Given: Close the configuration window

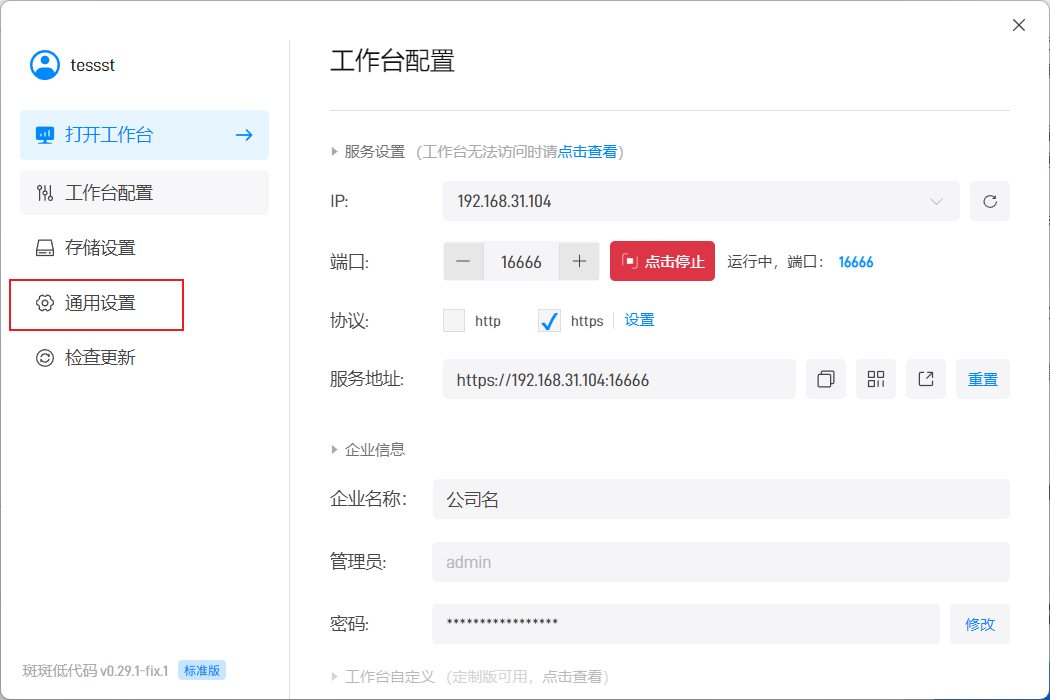Looking at the screenshot, I should [x=1018, y=25].
